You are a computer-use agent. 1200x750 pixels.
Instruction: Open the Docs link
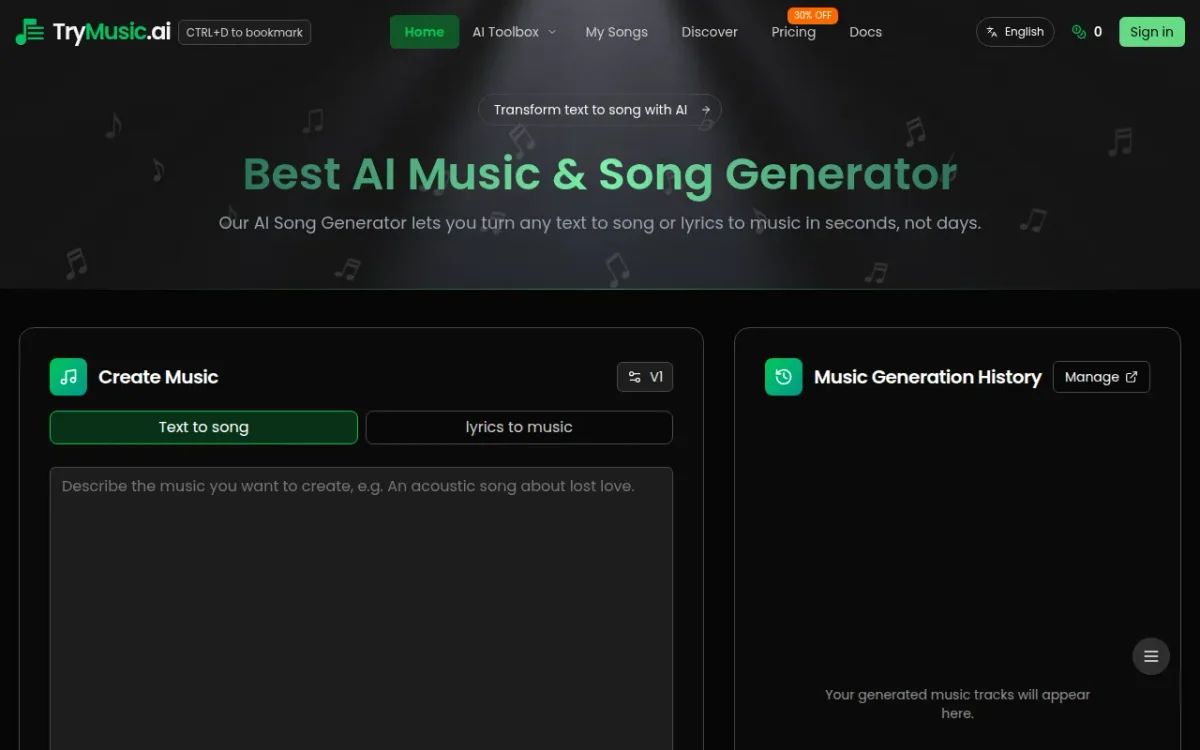click(x=866, y=32)
